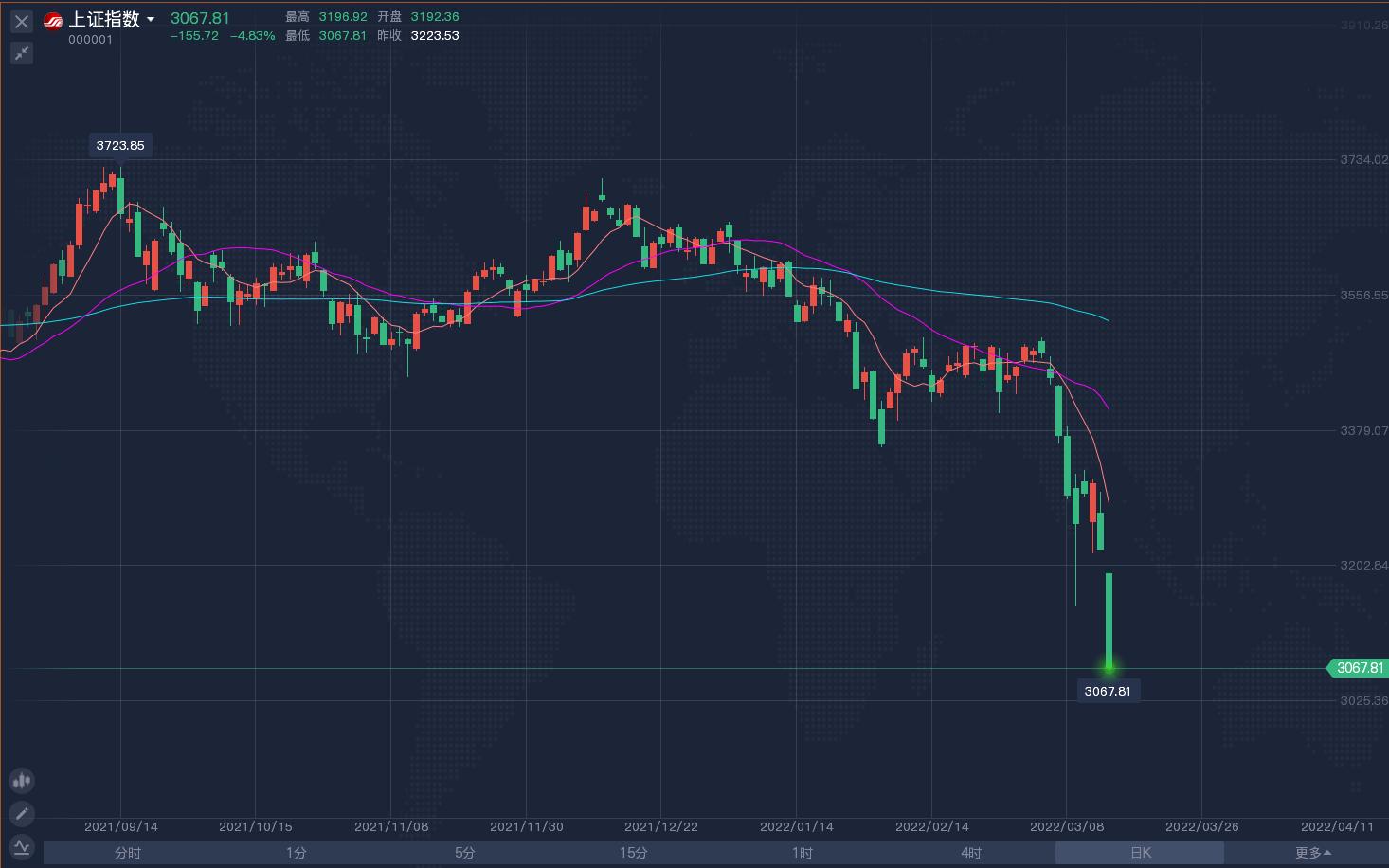Click the large 3067.81 latest price in the header

[200, 18]
